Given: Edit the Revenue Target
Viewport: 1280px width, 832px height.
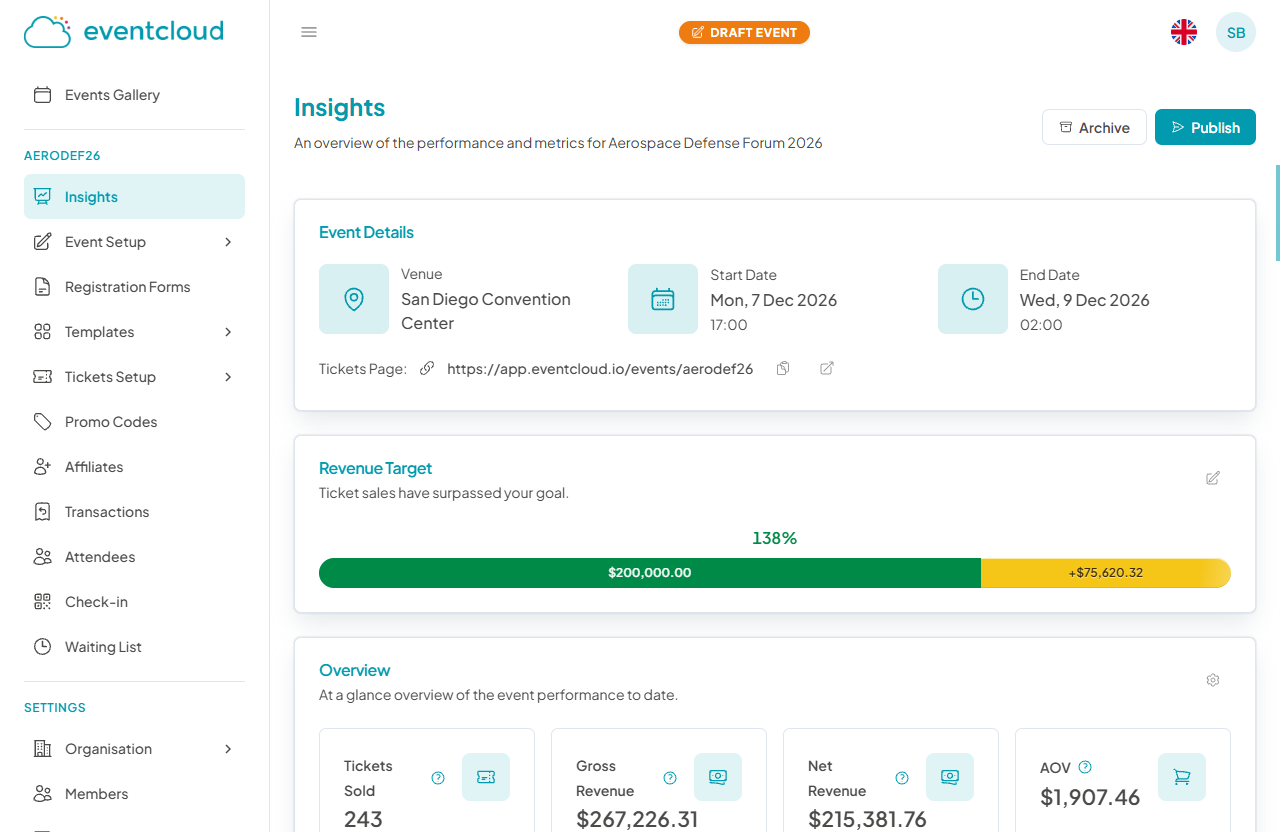Looking at the screenshot, I should pyautogui.click(x=1213, y=478).
